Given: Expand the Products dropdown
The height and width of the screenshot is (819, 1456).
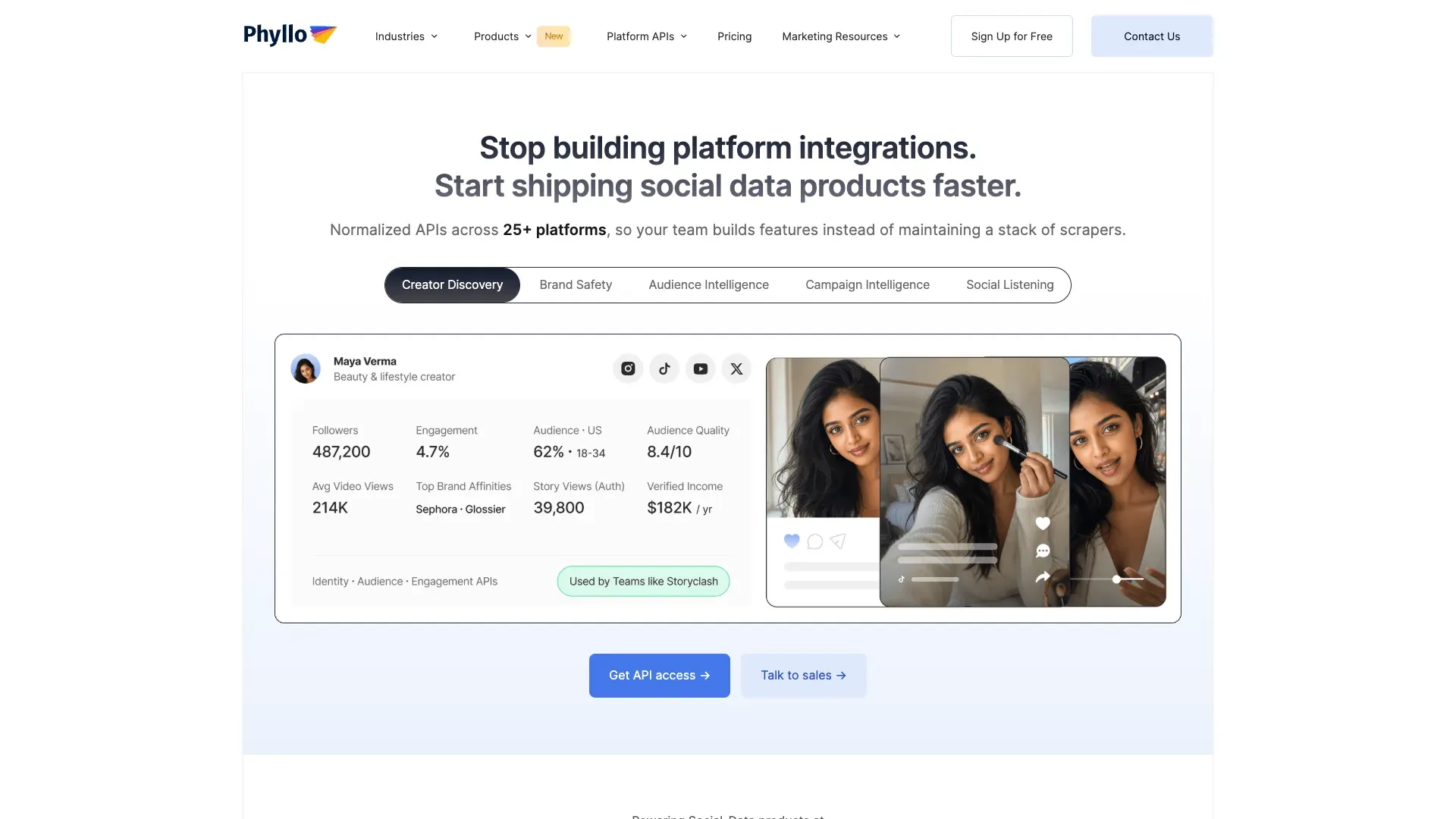Looking at the screenshot, I should pyautogui.click(x=503, y=36).
